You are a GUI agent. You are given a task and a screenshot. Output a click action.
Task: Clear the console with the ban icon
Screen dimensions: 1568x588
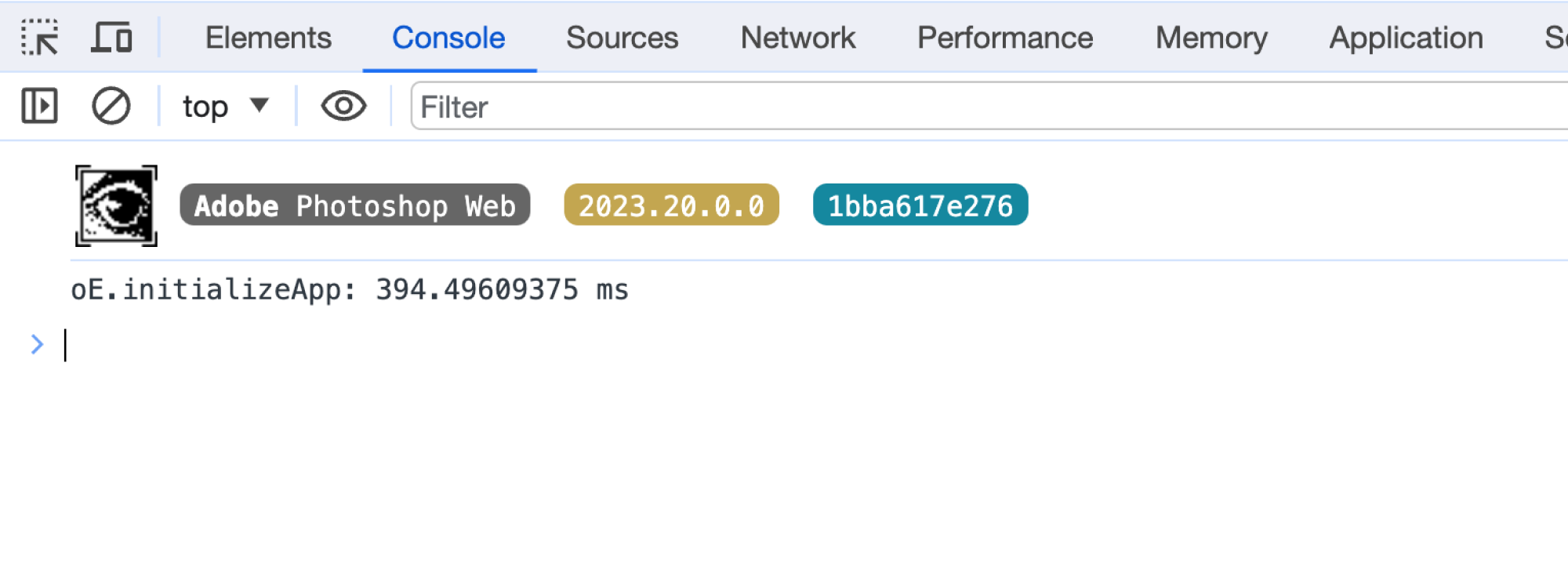[111, 106]
